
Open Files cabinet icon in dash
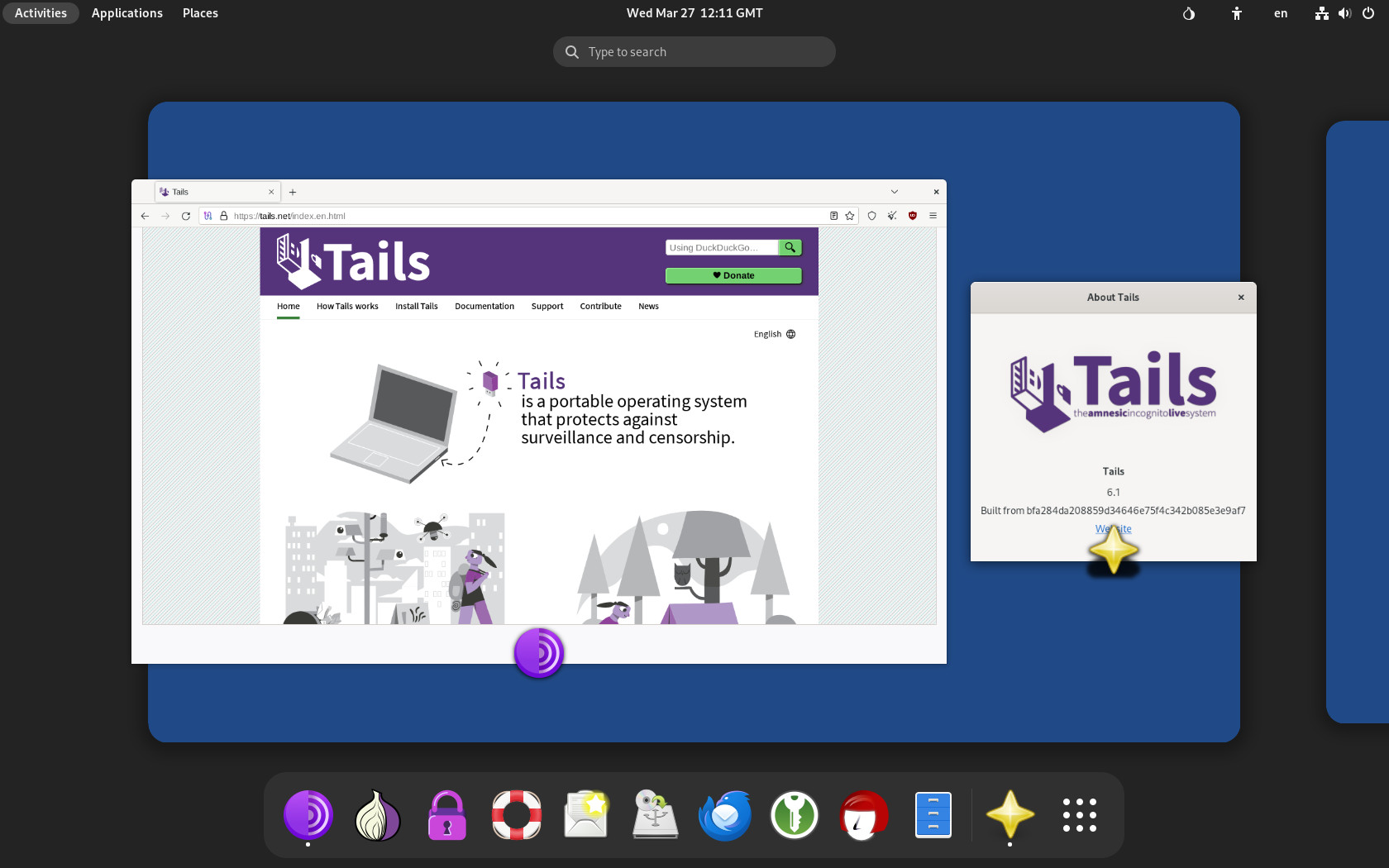click(x=933, y=815)
